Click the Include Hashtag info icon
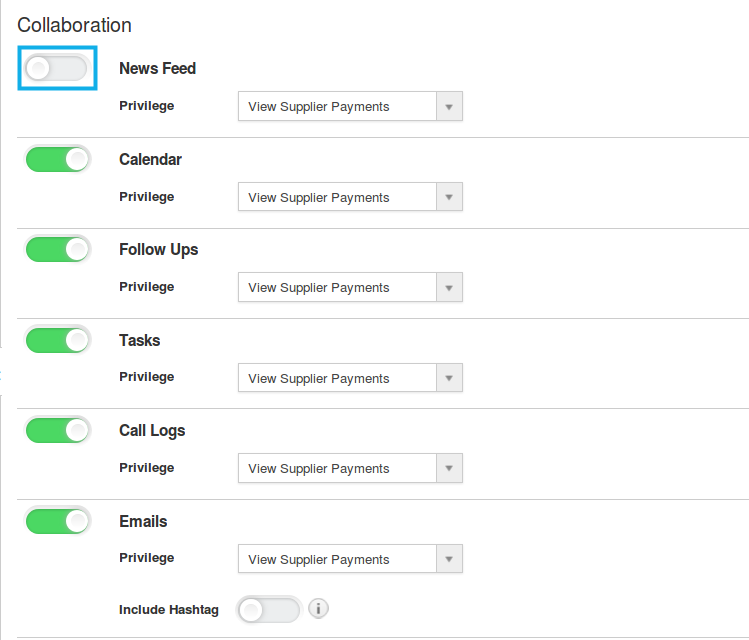Viewport: 749px width, 640px height. tap(318, 609)
